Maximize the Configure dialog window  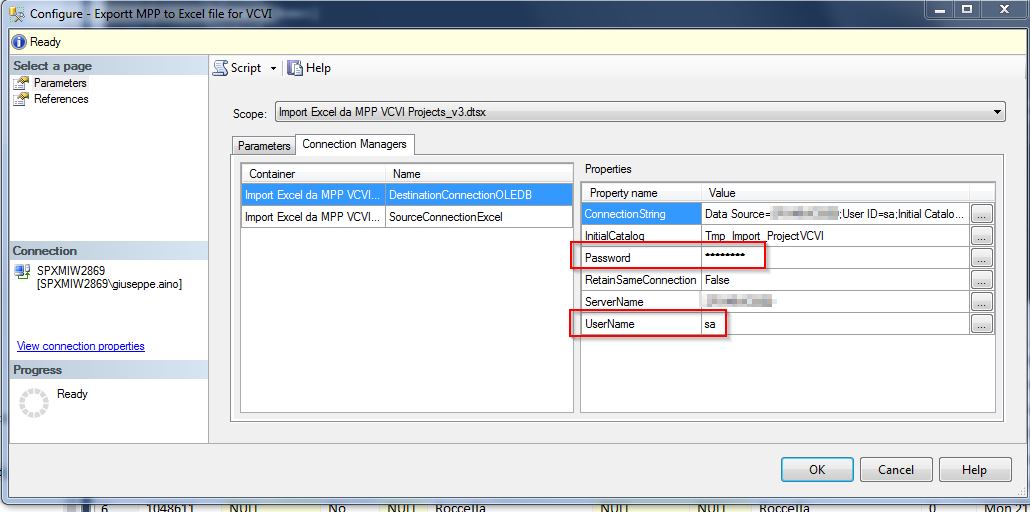coord(967,9)
